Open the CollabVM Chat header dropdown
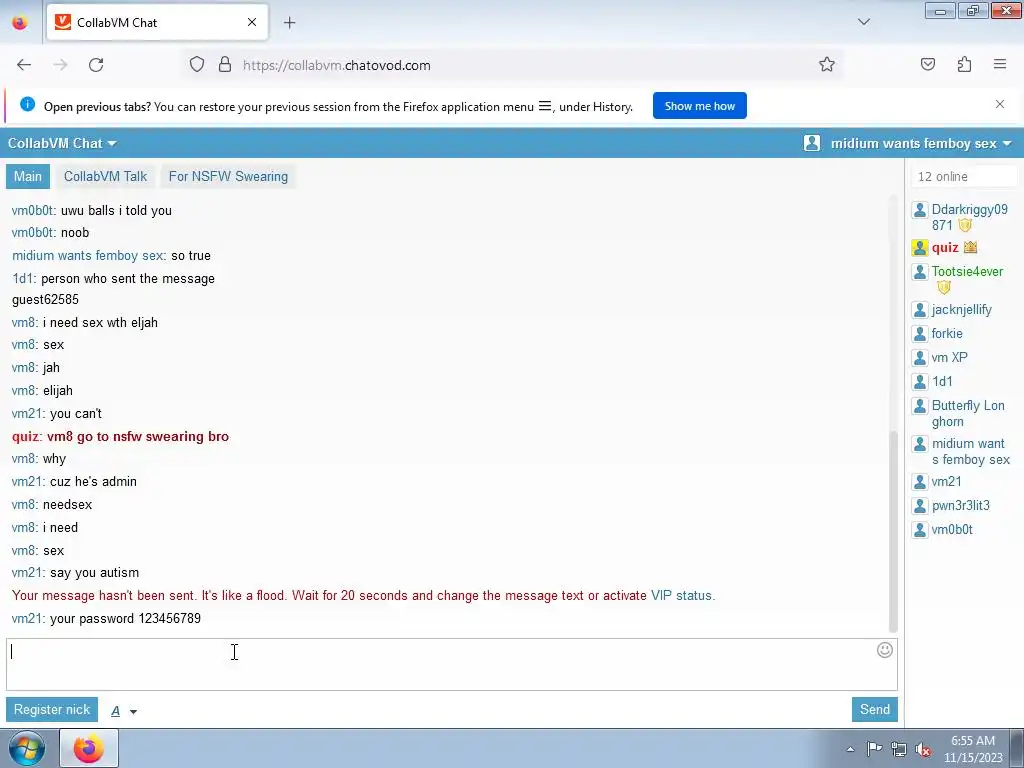This screenshot has width=1024, height=768. click(62, 143)
